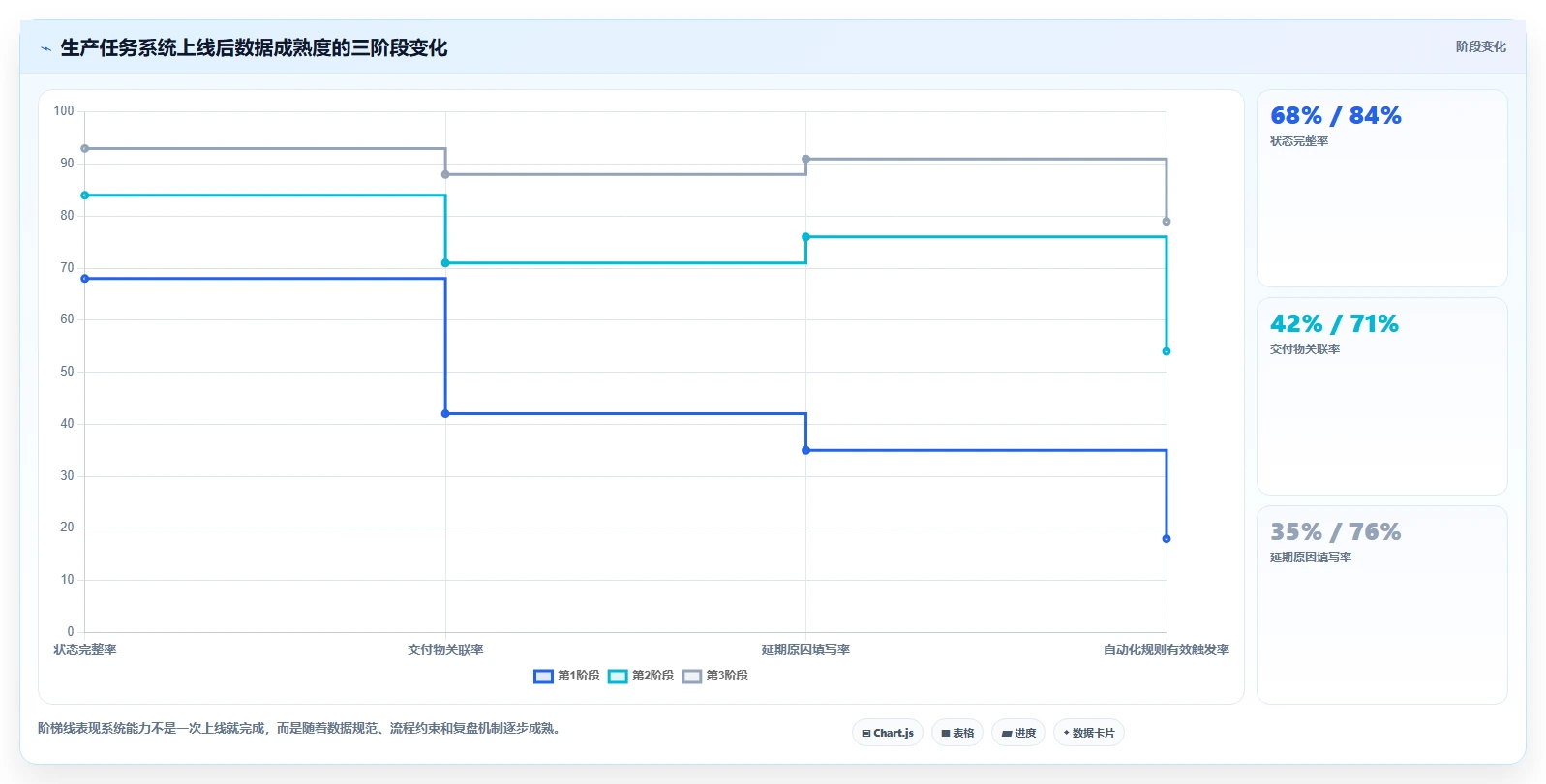Click 第2阶段 point at 自动化规则有效触发率 (54)

click(x=1167, y=351)
